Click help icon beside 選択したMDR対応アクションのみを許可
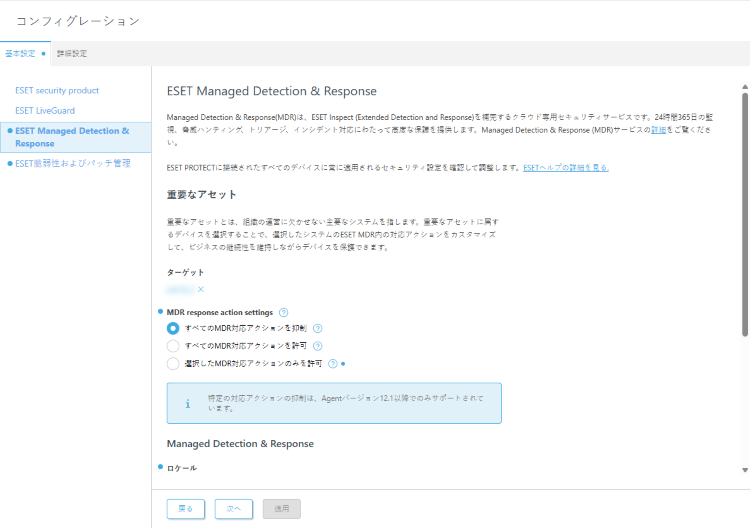Image resolution: width=750 pixels, height=528 pixels. pos(333,364)
